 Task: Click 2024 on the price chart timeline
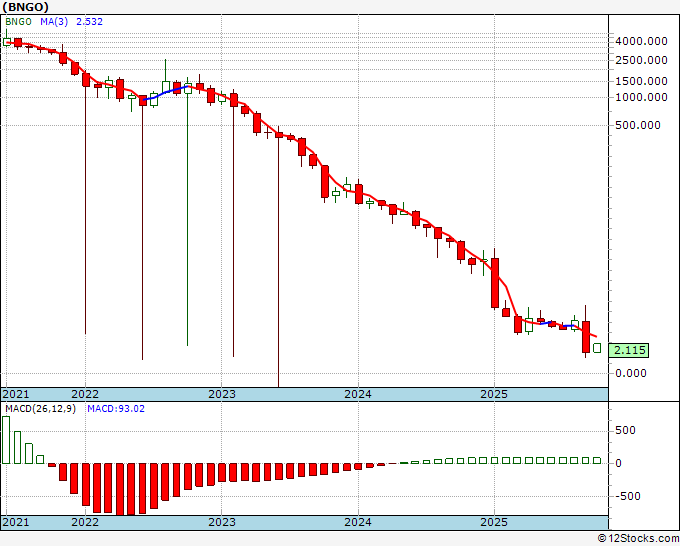pos(358,394)
